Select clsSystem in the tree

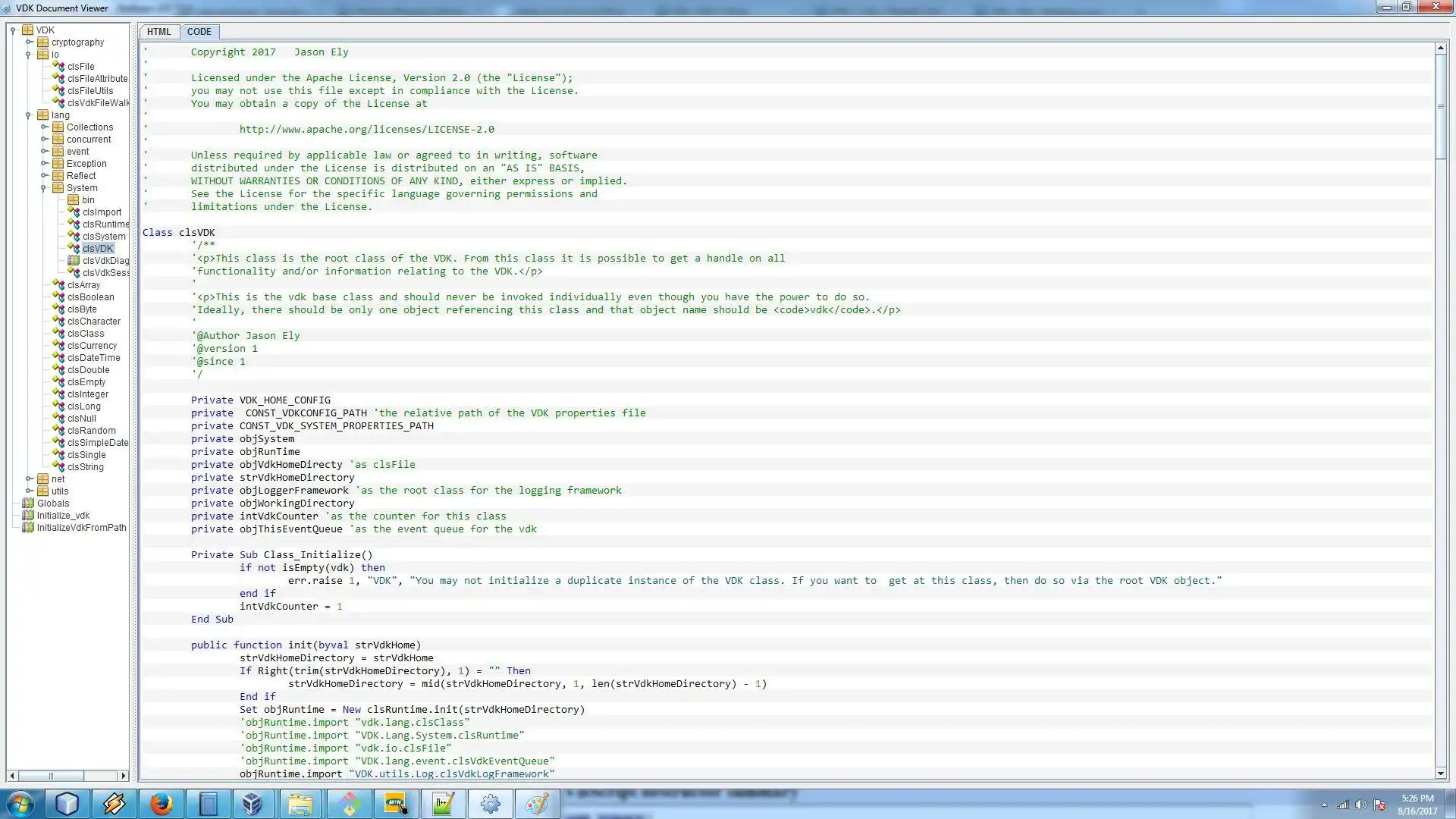coord(104,237)
